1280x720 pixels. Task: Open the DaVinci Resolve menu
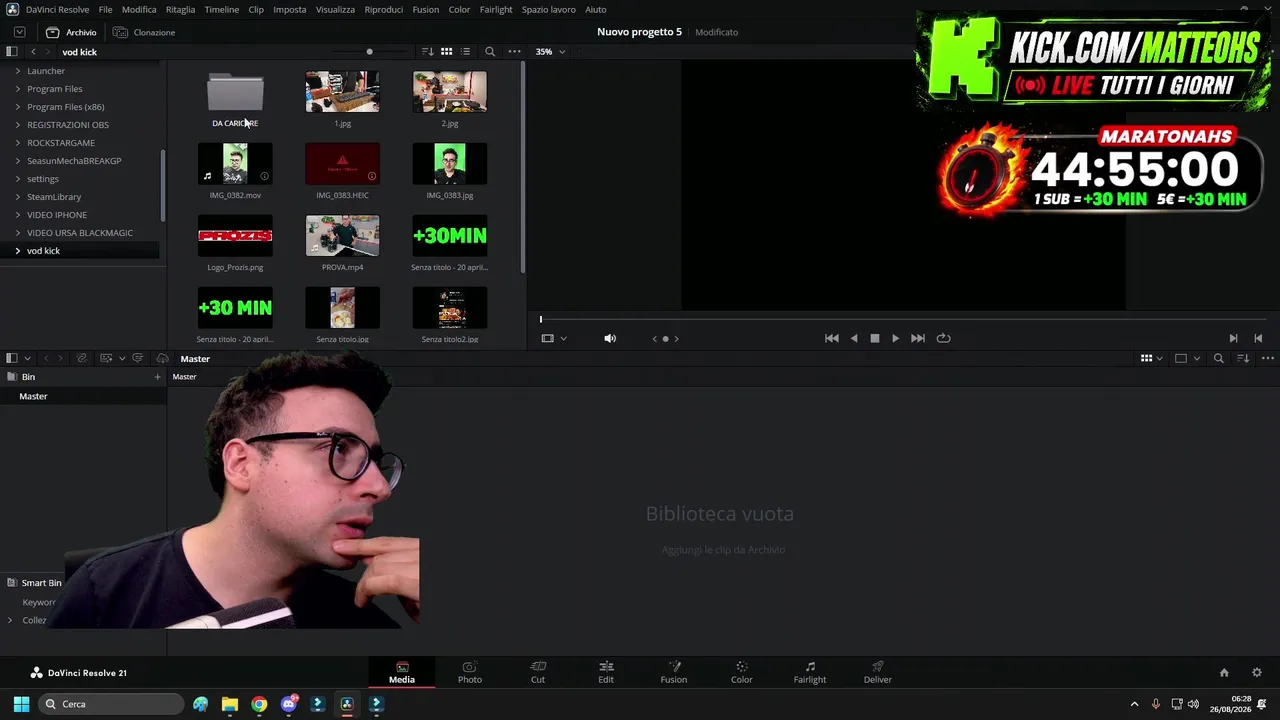(57, 9)
